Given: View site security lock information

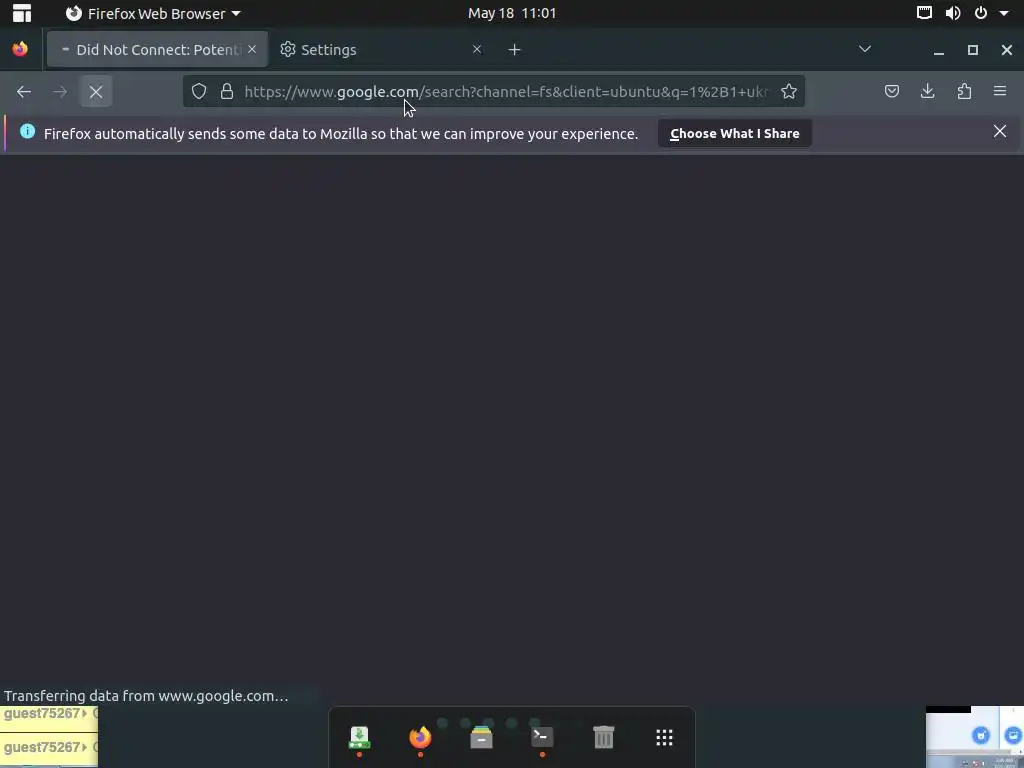Looking at the screenshot, I should [x=227, y=91].
